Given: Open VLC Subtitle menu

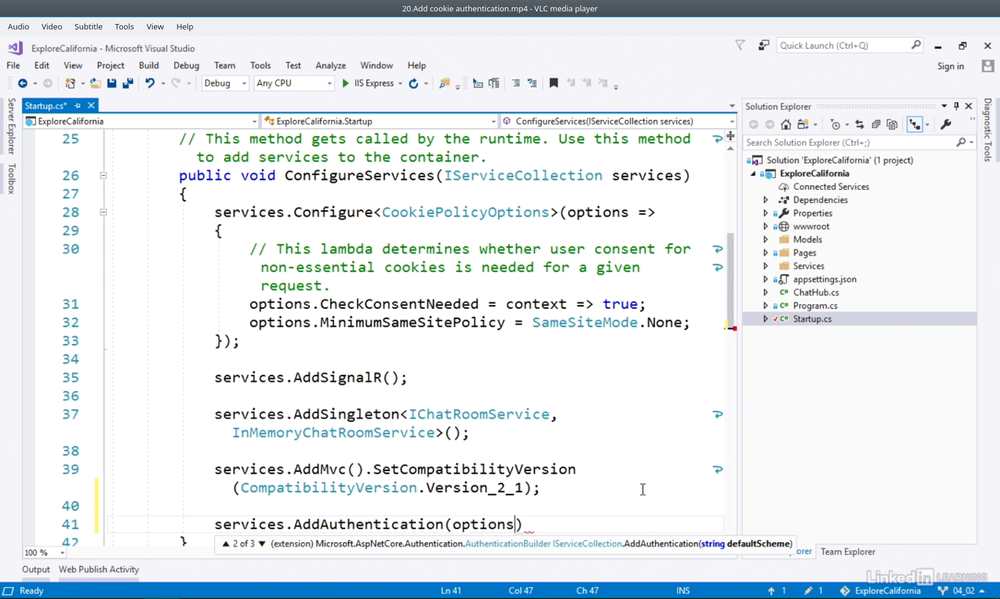Looking at the screenshot, I should (88, 27).
